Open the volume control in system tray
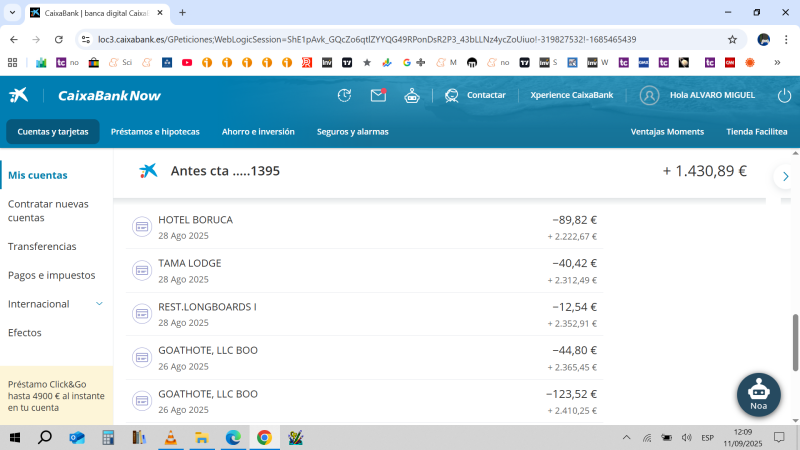The width and height of the screenshot is (800, 450). point(687,438)
